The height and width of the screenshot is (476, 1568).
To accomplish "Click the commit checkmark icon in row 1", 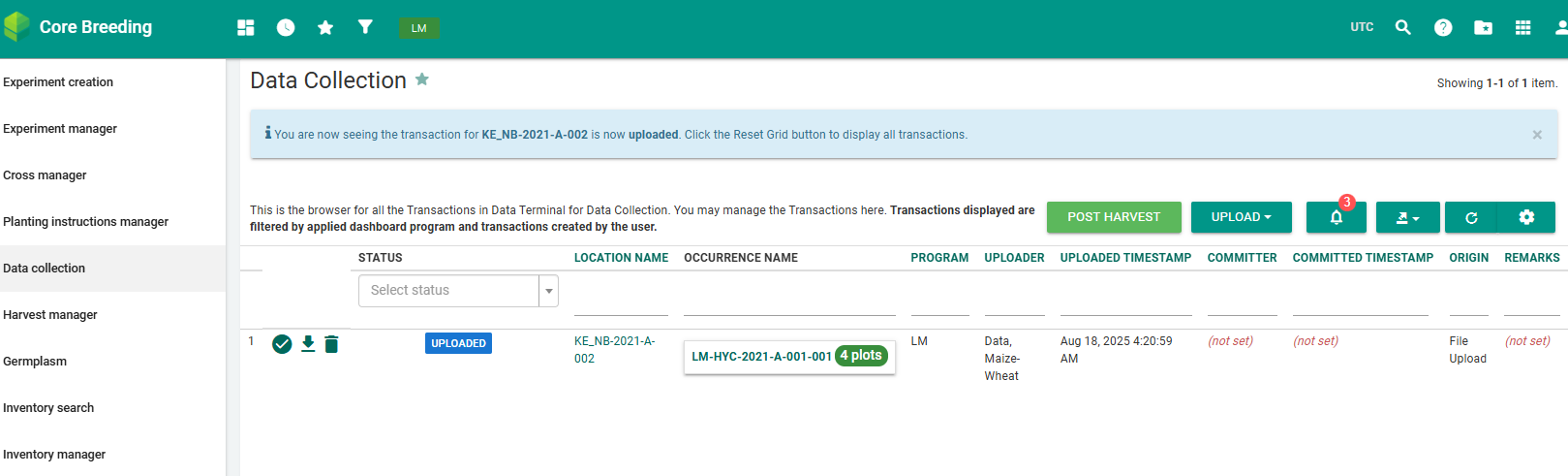I will 282,344.
